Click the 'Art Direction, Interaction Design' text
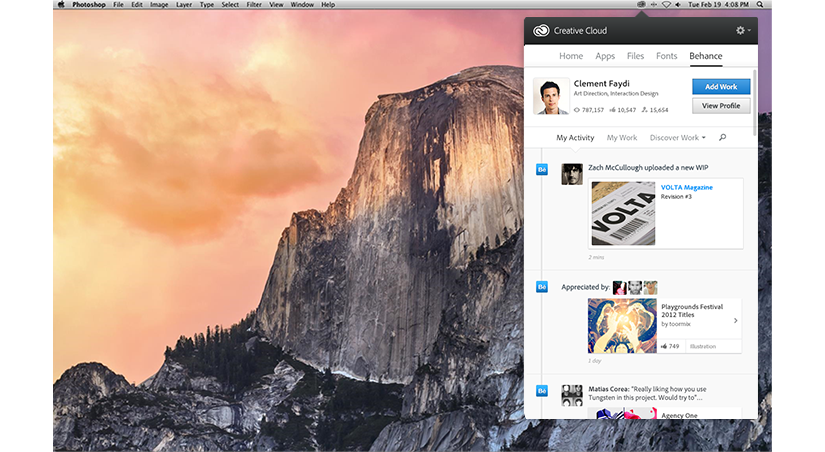The image size is (825, 452). (x=616, y=93)
